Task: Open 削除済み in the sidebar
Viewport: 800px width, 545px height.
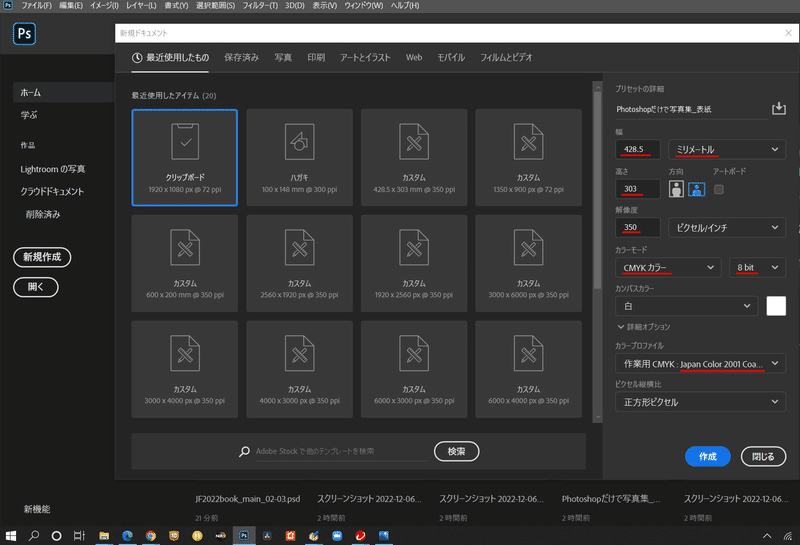Action: [x=43, y=214]
